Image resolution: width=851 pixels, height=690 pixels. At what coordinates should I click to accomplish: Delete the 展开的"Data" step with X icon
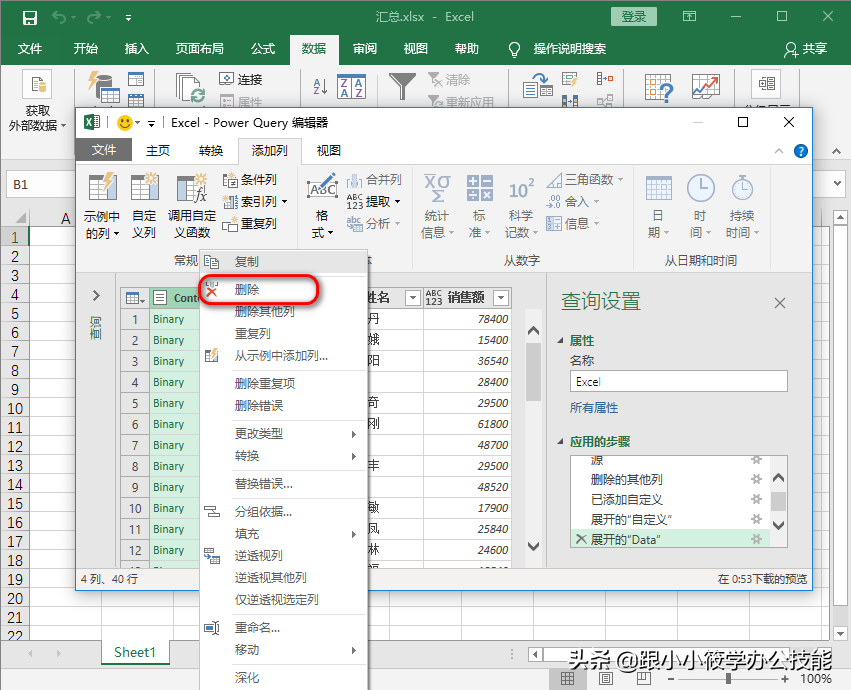[x=580, y=539]
